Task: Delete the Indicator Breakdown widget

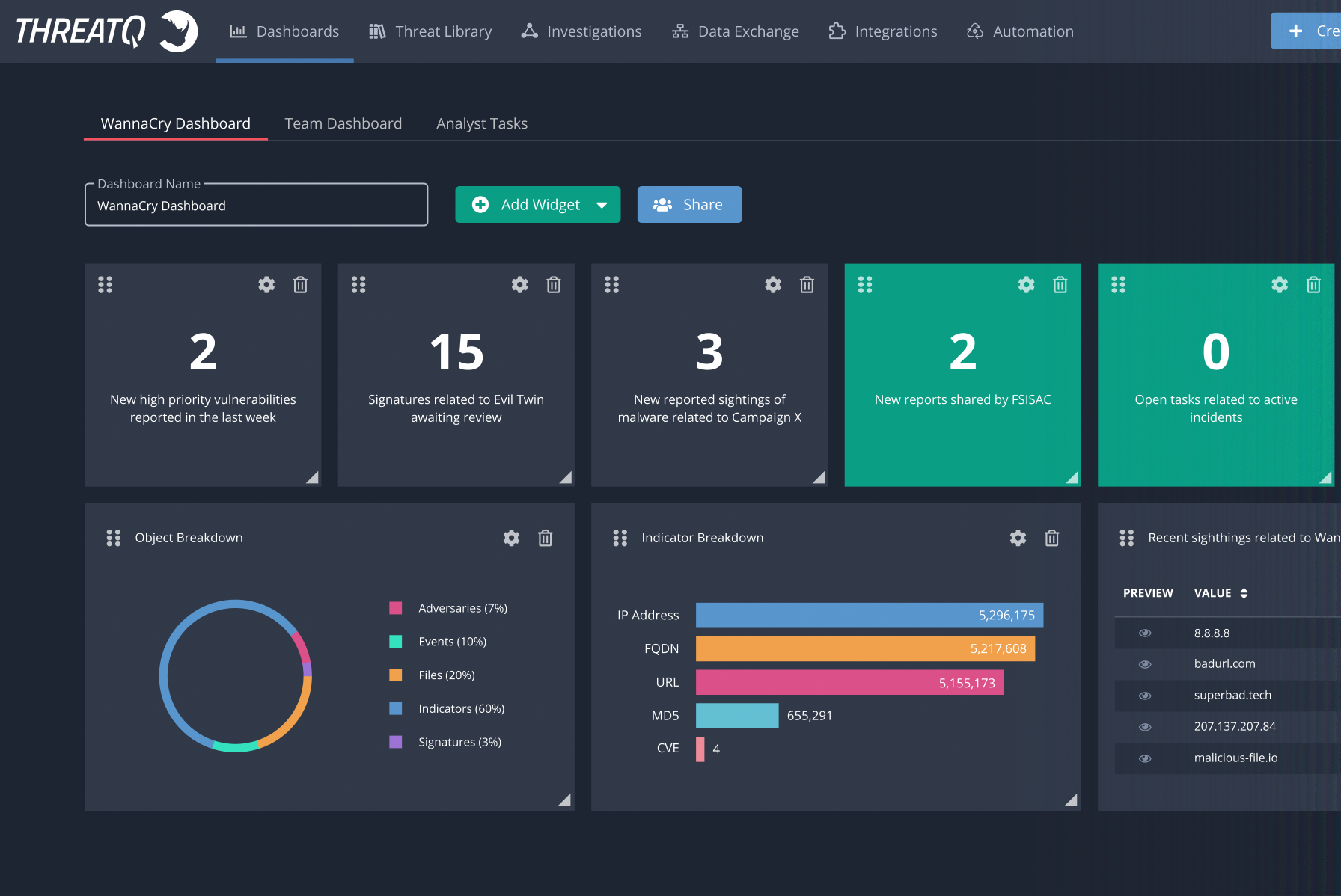Action: coord(1052,538)
